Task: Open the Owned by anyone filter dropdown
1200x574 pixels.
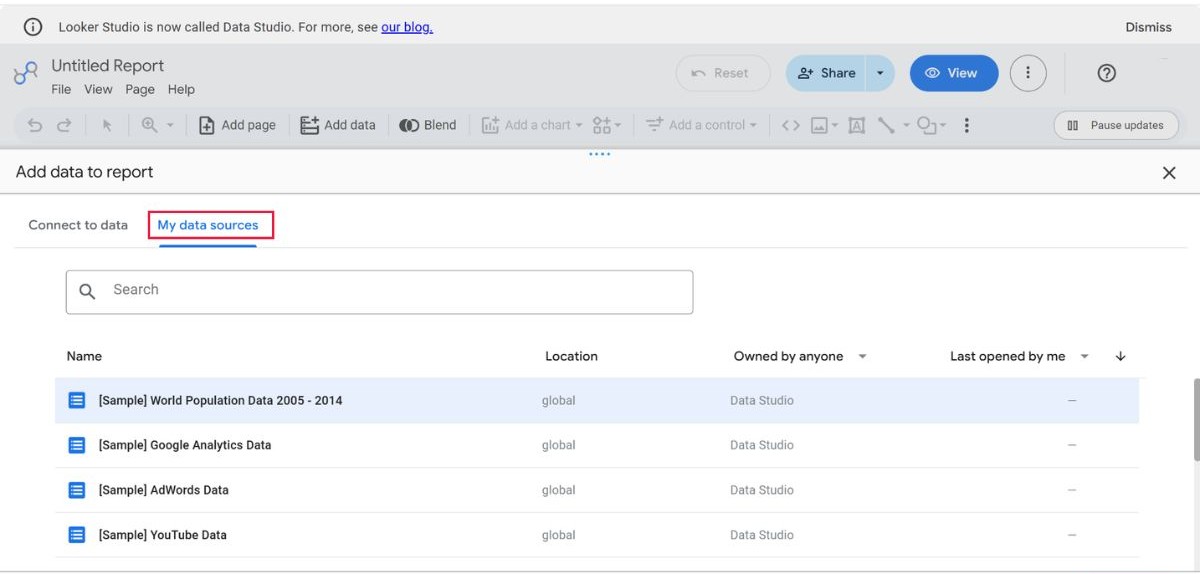Action: pos(800,356)
